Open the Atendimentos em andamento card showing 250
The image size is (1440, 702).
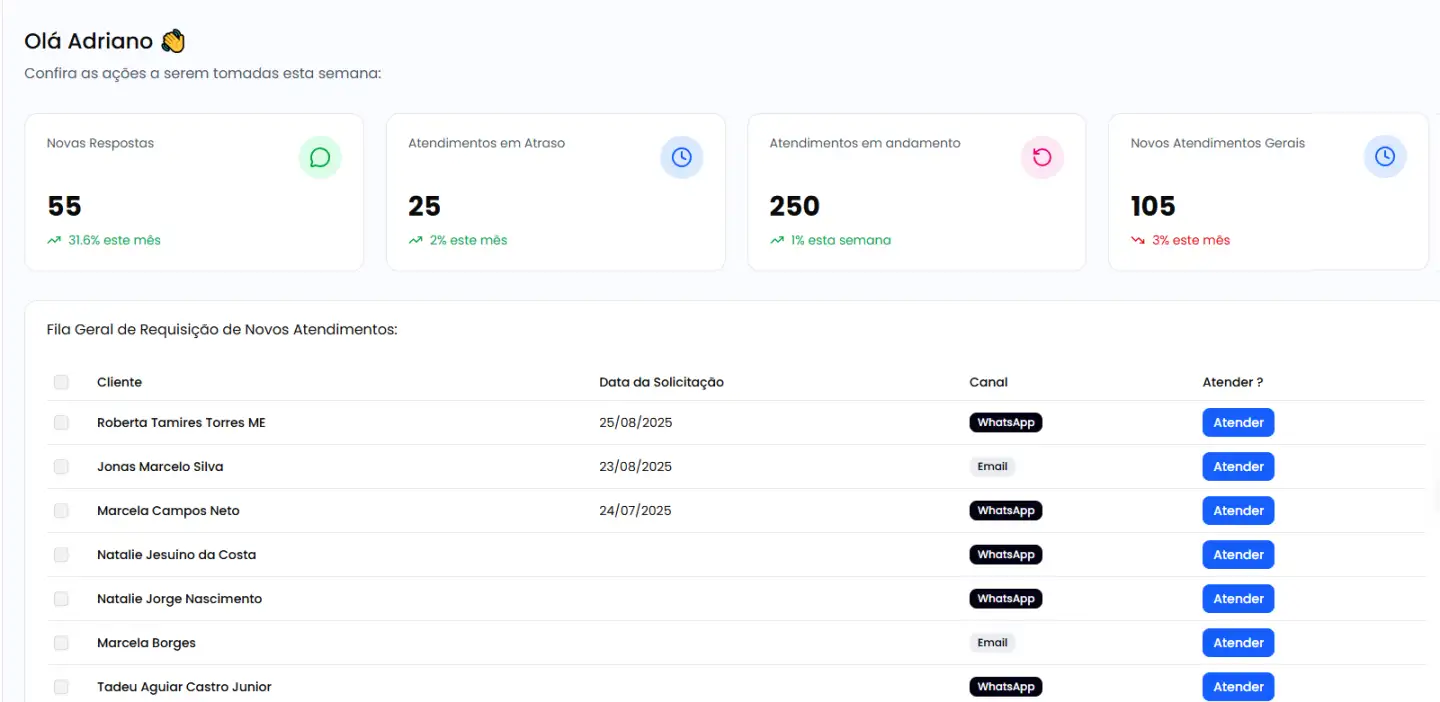(x=915, y=192)
